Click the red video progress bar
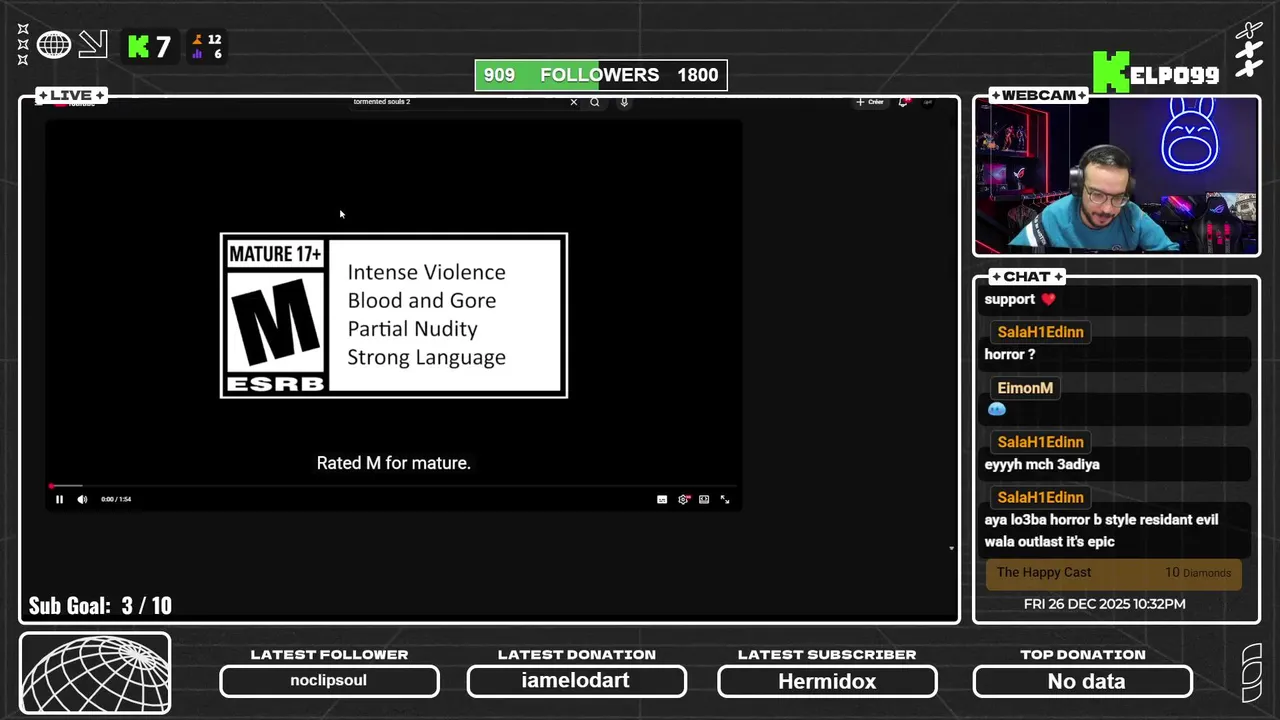 (x=394, y=487)
